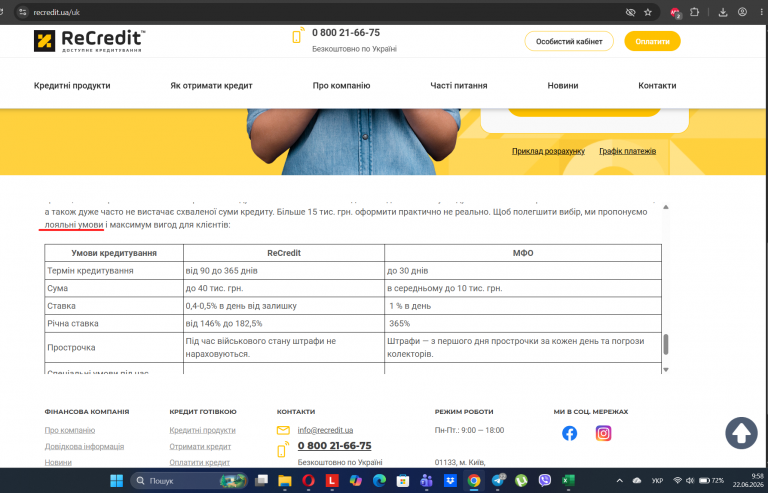Open Windows Start menu
This screenshot has width=768, height=493.
pyautogui.click(x=117, y=481)
